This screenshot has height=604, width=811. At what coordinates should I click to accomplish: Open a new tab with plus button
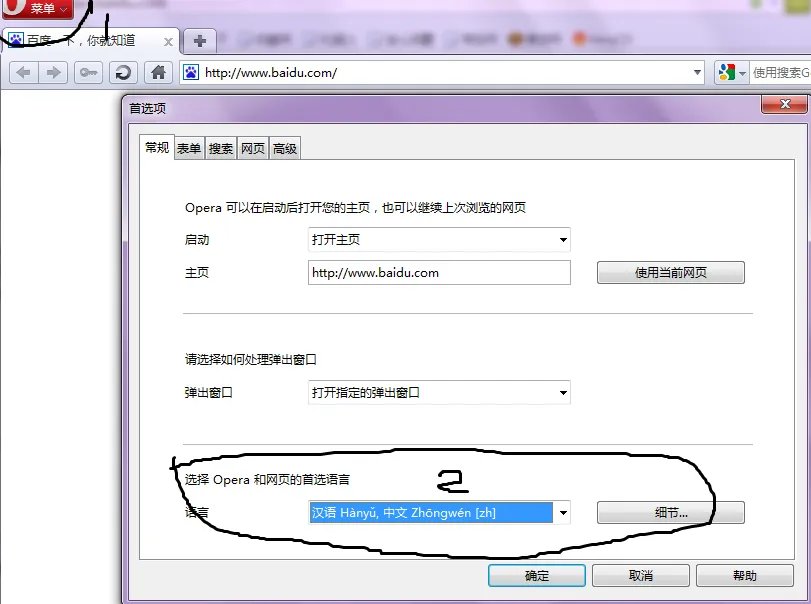pyautogui.click(x=200, y=41)
